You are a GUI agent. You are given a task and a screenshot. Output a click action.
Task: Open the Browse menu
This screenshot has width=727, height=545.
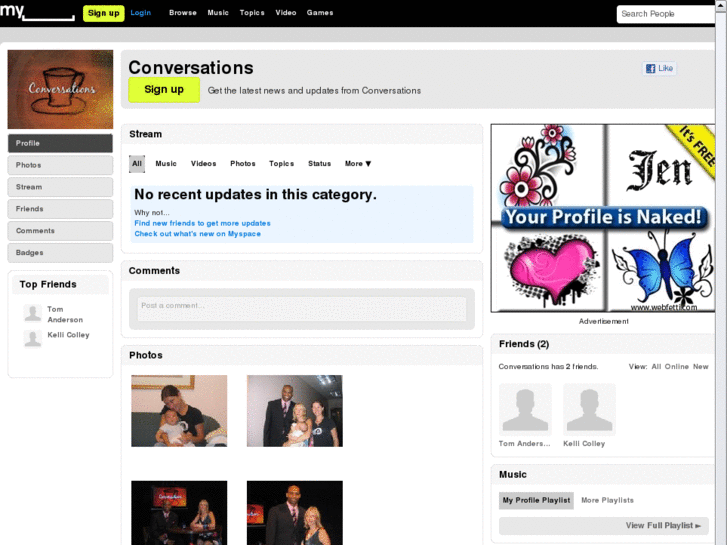pos(183,13)
